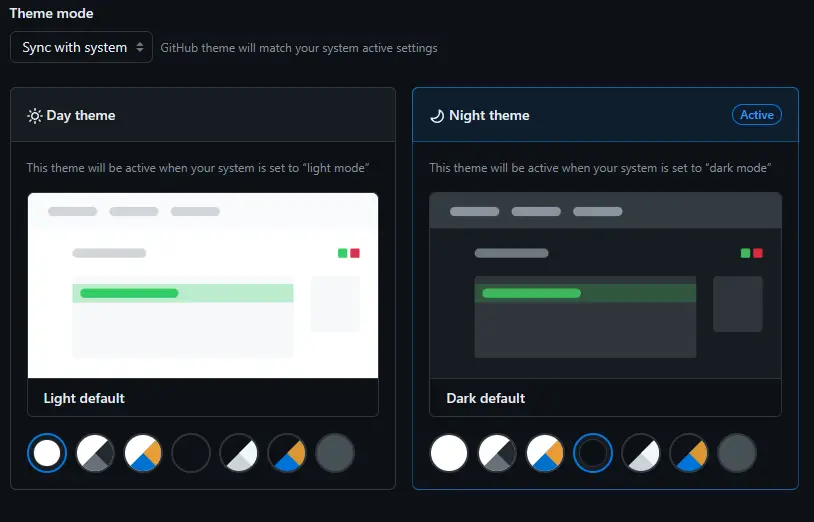Image resolution: width=814 pixels, height=522 pixels.
Task: Click the sun icon beside Day theme
Action: 35,116
